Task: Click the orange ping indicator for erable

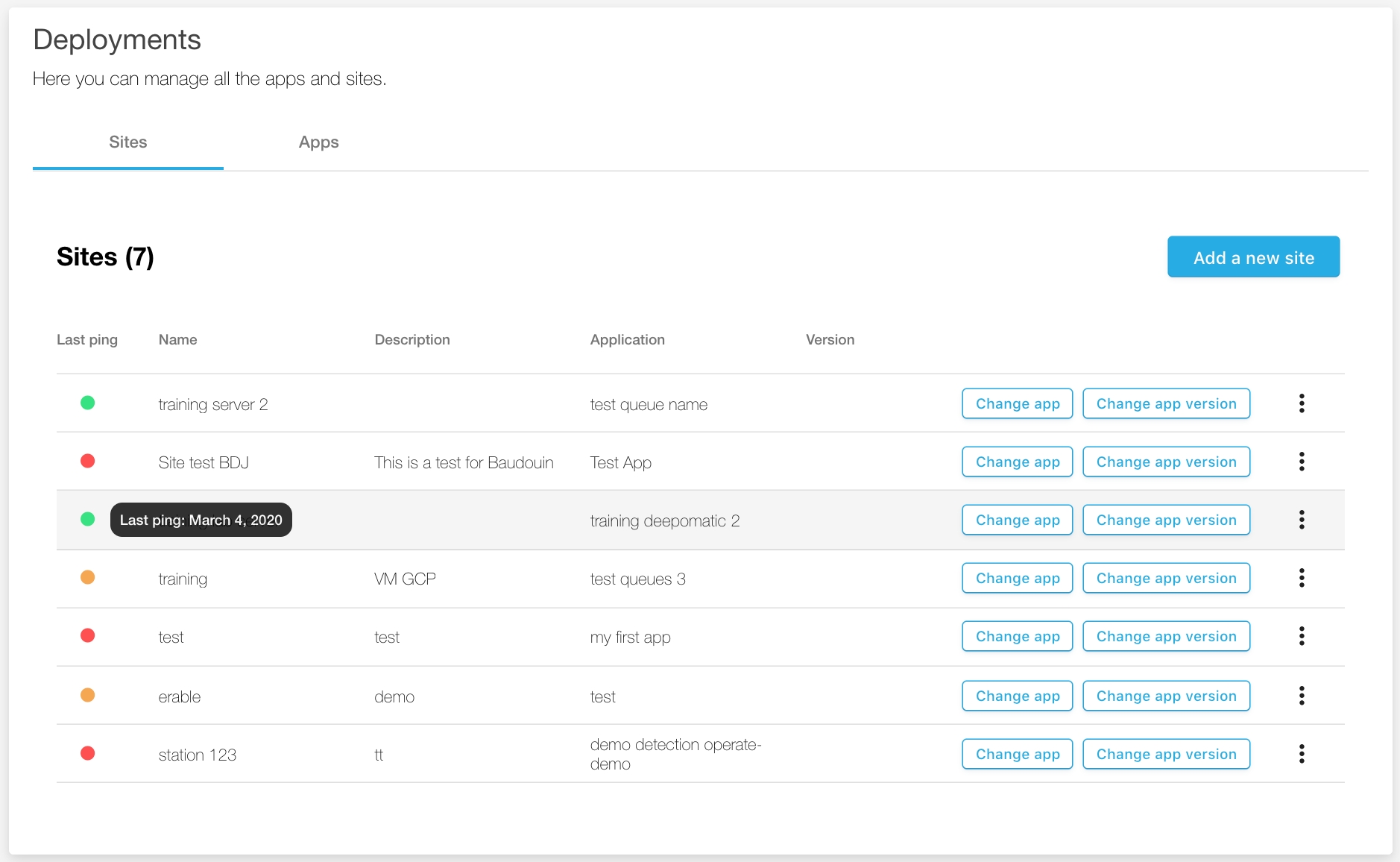Action: [x=87, y=695]
